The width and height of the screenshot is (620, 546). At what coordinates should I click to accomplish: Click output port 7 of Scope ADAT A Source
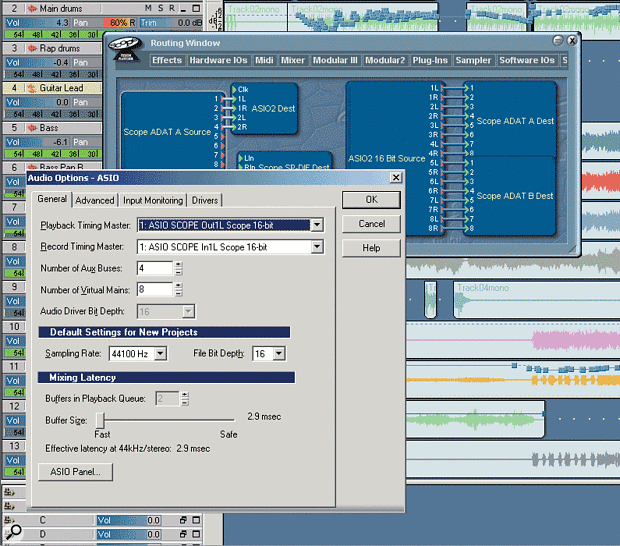223,155
